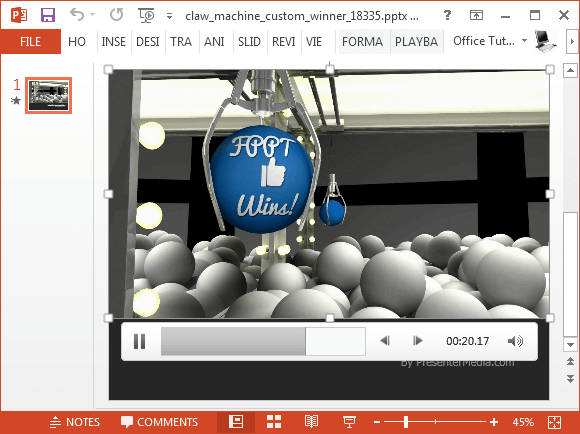580x434 pixels.
Task: Switch to the DESIGN ribbon tab
Action: (148, 41)
